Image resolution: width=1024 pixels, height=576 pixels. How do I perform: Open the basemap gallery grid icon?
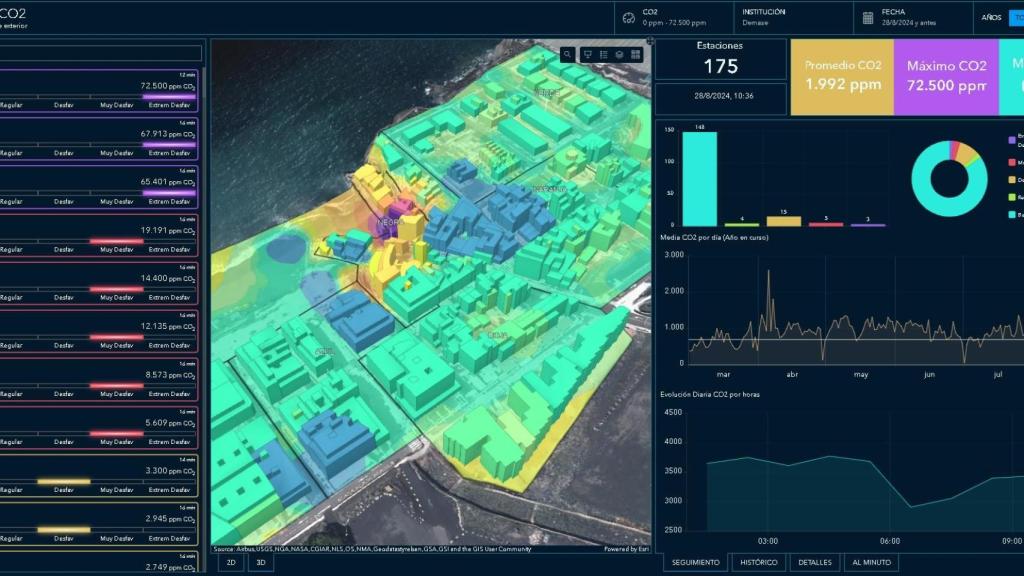click(635, 53)
